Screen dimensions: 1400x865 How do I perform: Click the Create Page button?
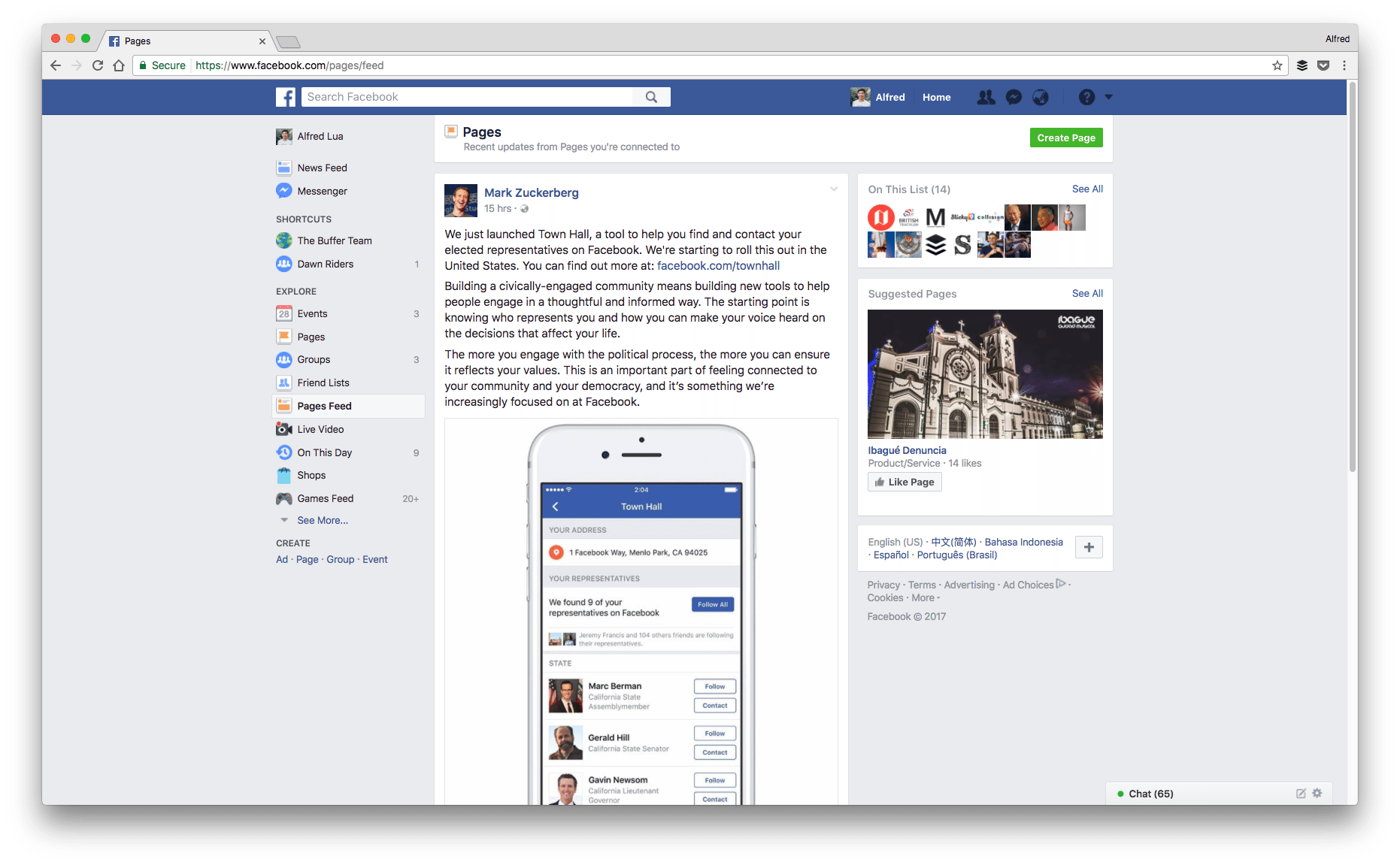pos(1066,138)
